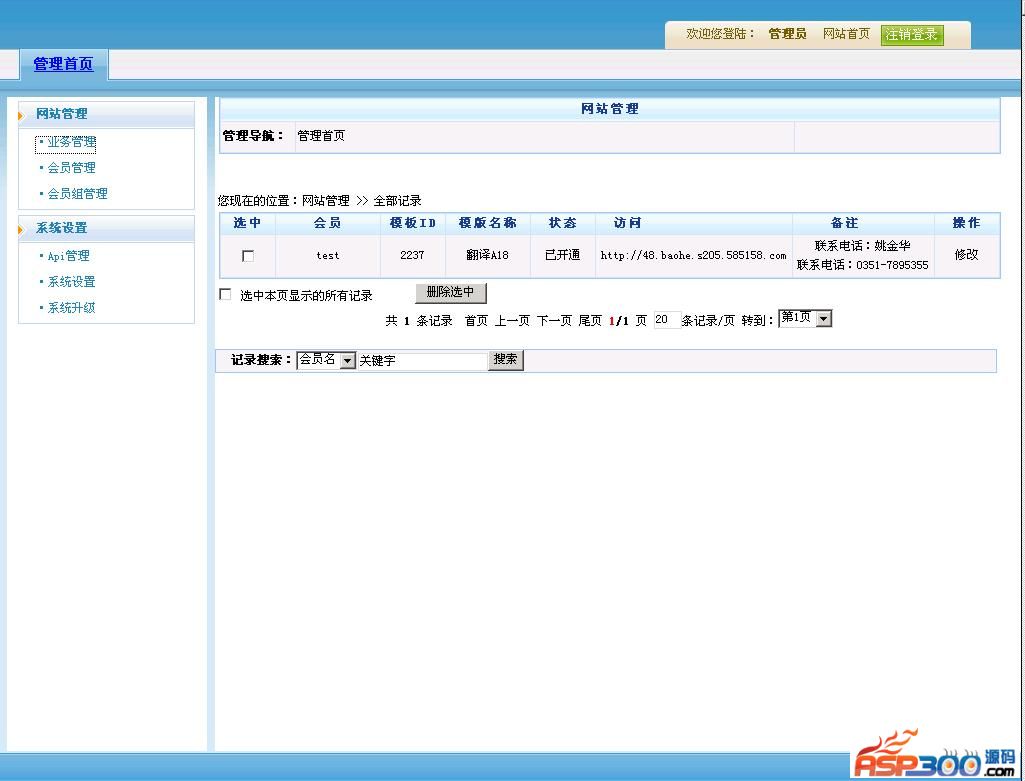
Task: Click the 上一页 pagination link
Action: tap(512, 320)
